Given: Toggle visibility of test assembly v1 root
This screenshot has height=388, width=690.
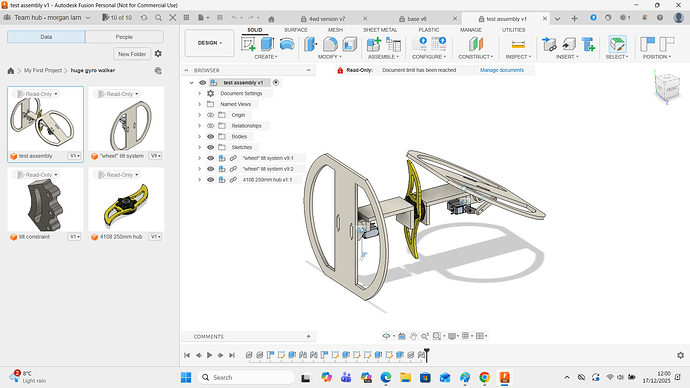Looking at the screenshot, I should coord(202,83).
